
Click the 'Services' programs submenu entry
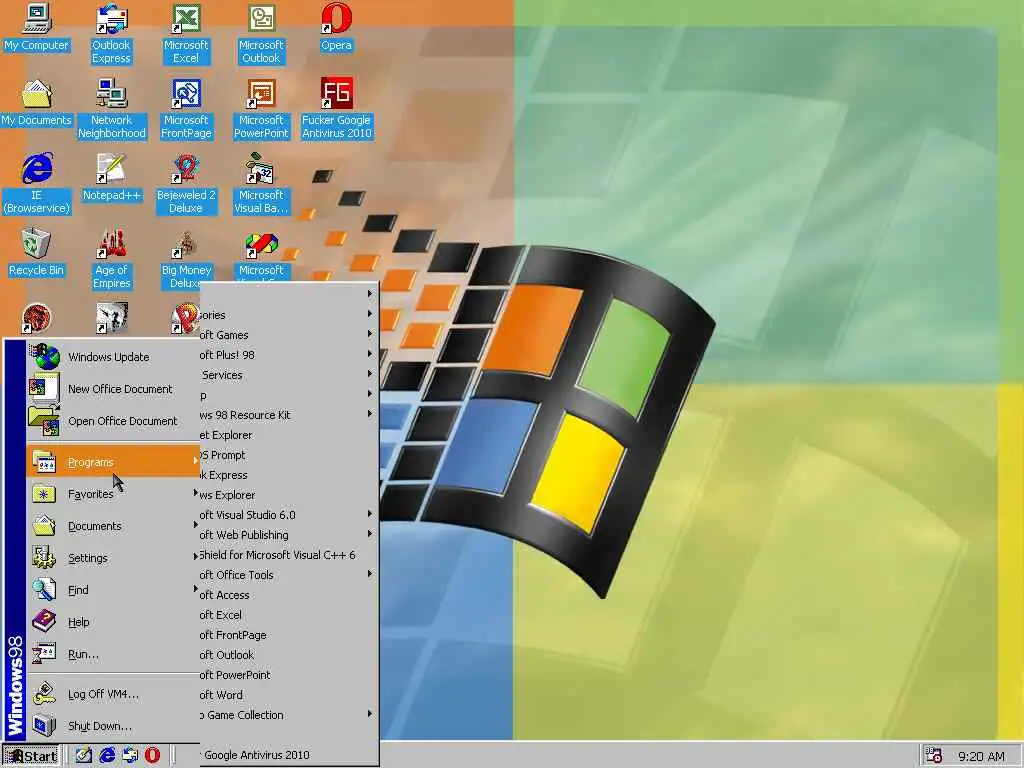click(x=288, y=375)
